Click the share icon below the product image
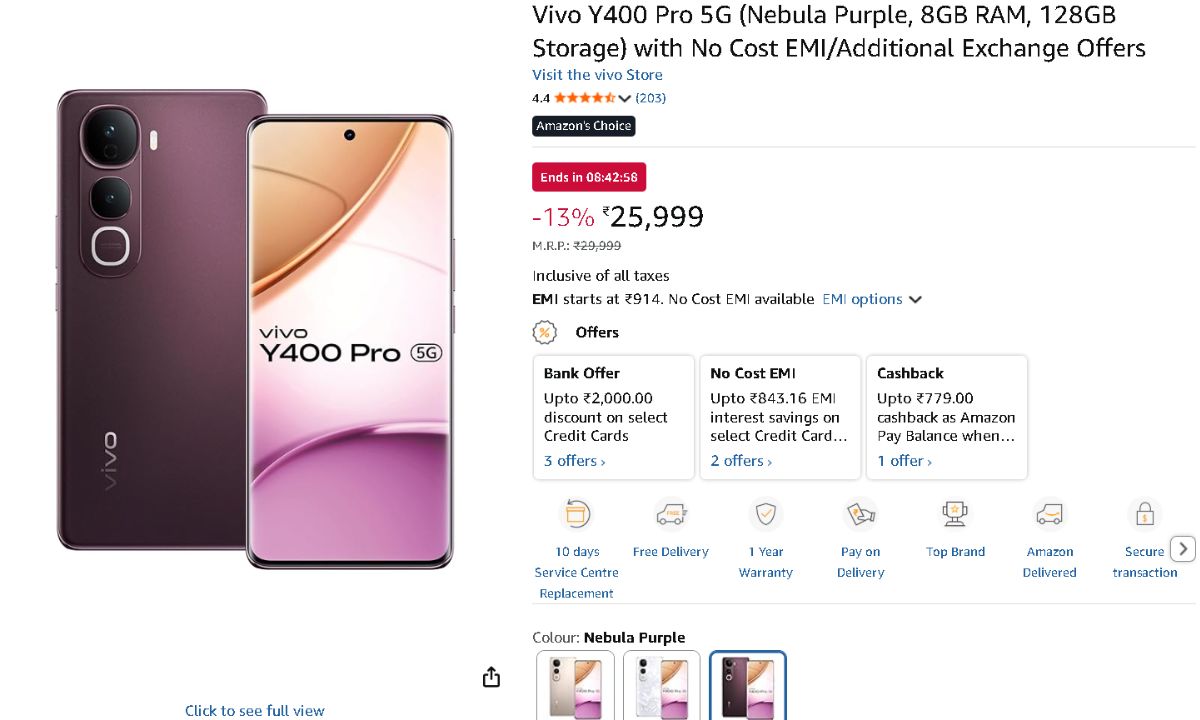Viewport: 1200px width, 720px height. pos(491,677)
